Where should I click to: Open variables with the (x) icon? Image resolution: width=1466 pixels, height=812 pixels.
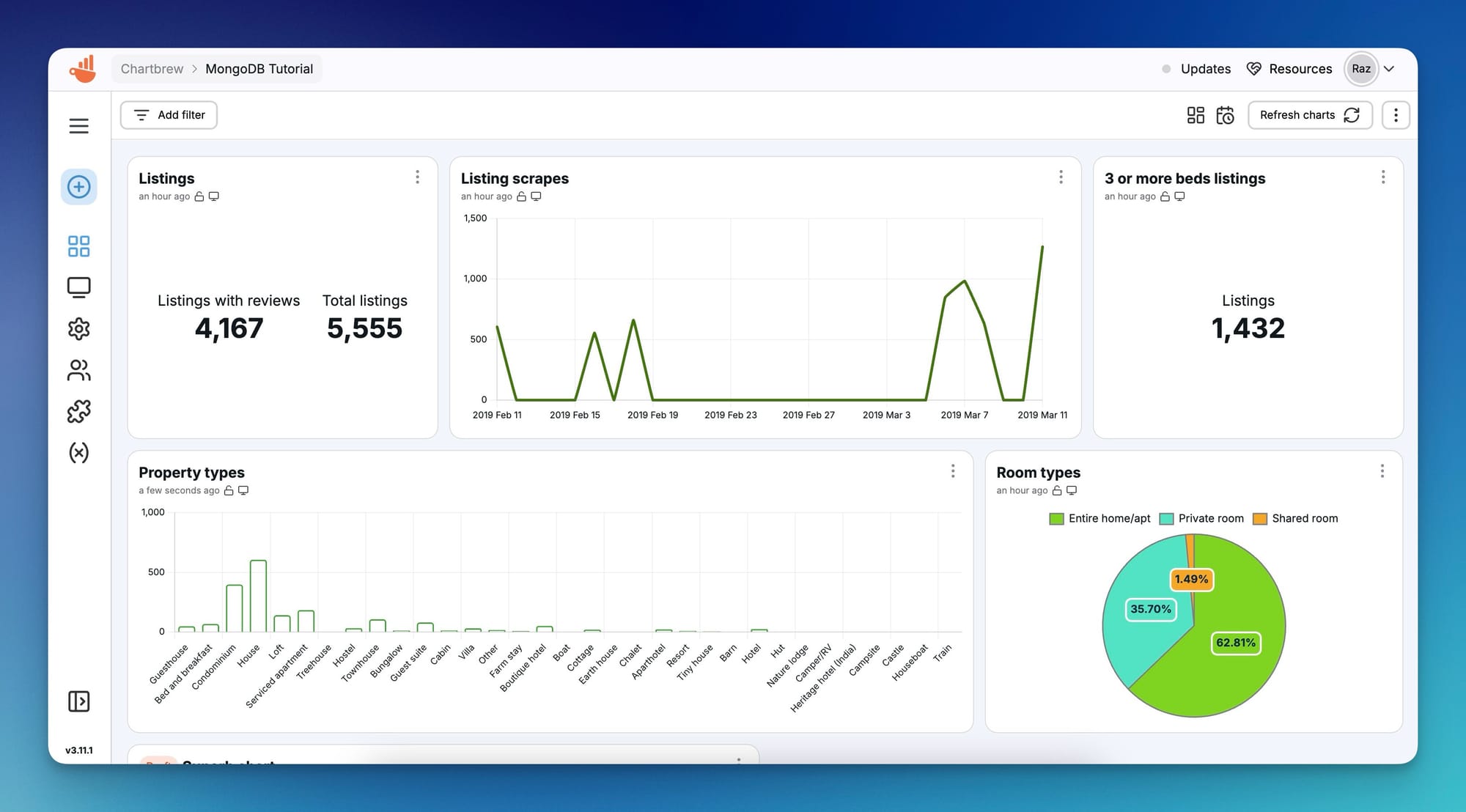tap(78, 453)
